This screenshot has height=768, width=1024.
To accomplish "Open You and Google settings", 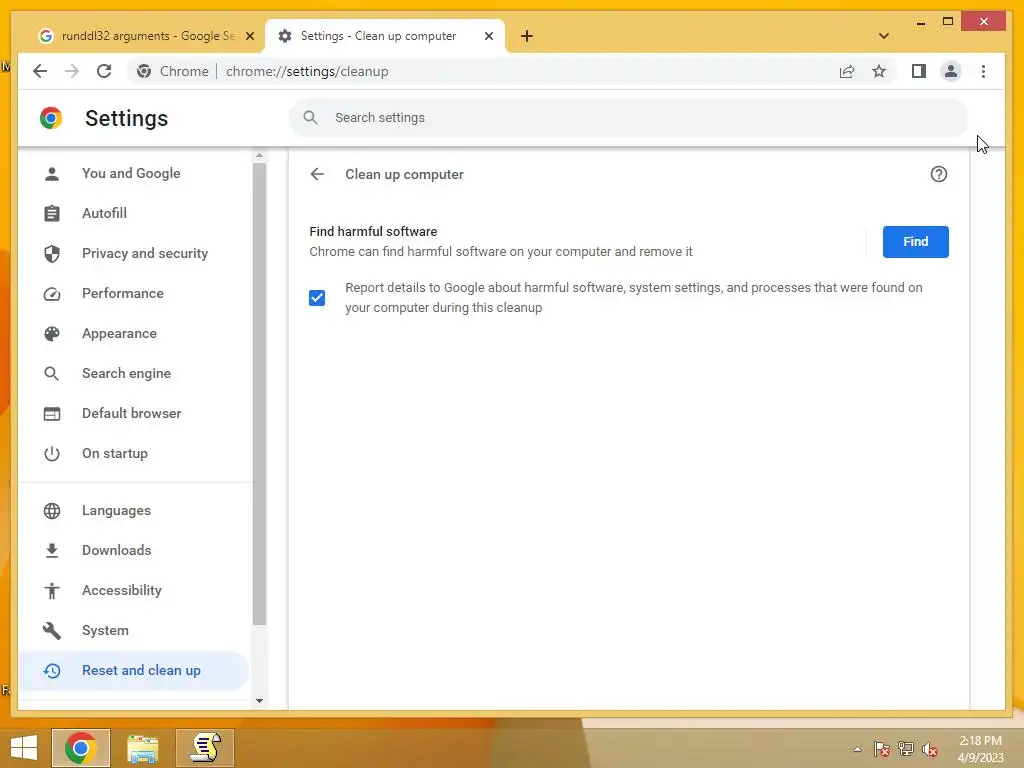I will [x=134, y=173].
